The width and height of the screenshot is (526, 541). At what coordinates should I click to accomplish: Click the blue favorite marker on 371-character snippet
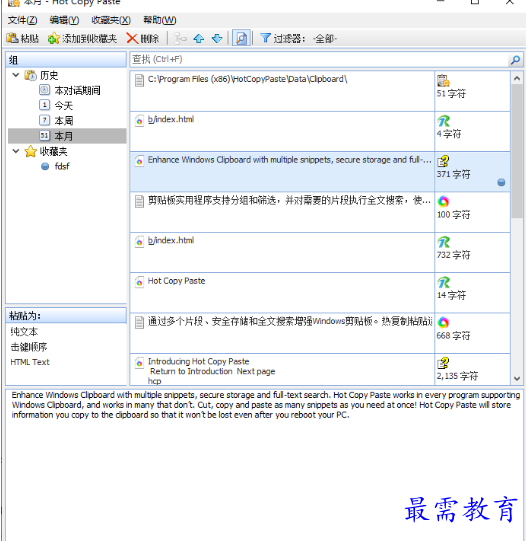coord(501,182)
